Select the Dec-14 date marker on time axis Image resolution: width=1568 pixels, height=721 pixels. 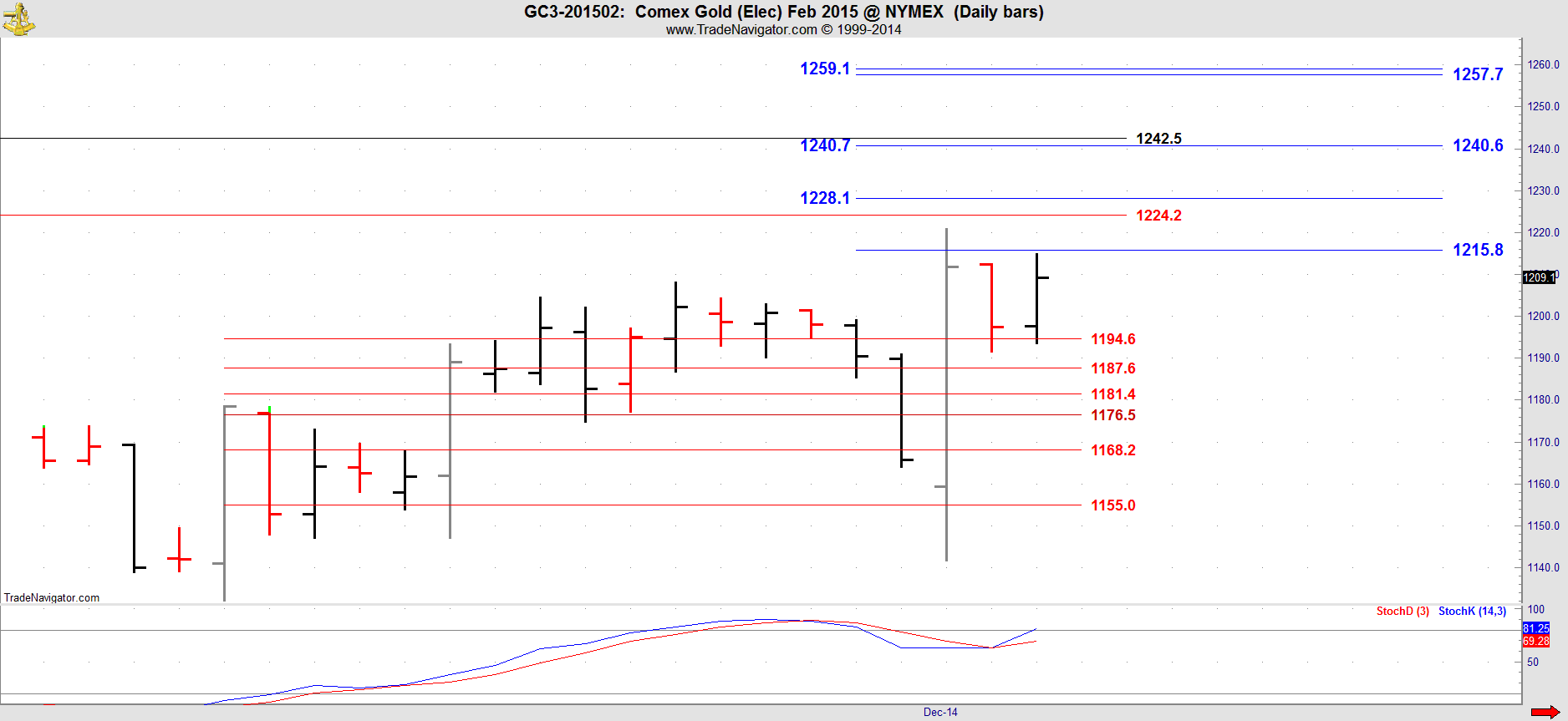(x=940, y=712)
